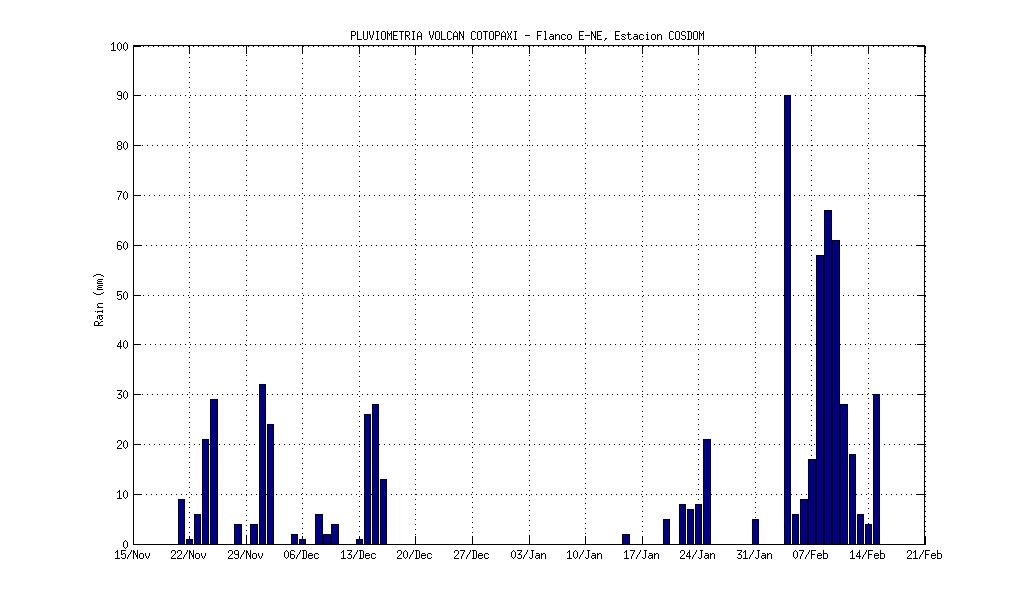Select the '90' y-axis value label
This screenshot has width=1022, height=611.
123,97
